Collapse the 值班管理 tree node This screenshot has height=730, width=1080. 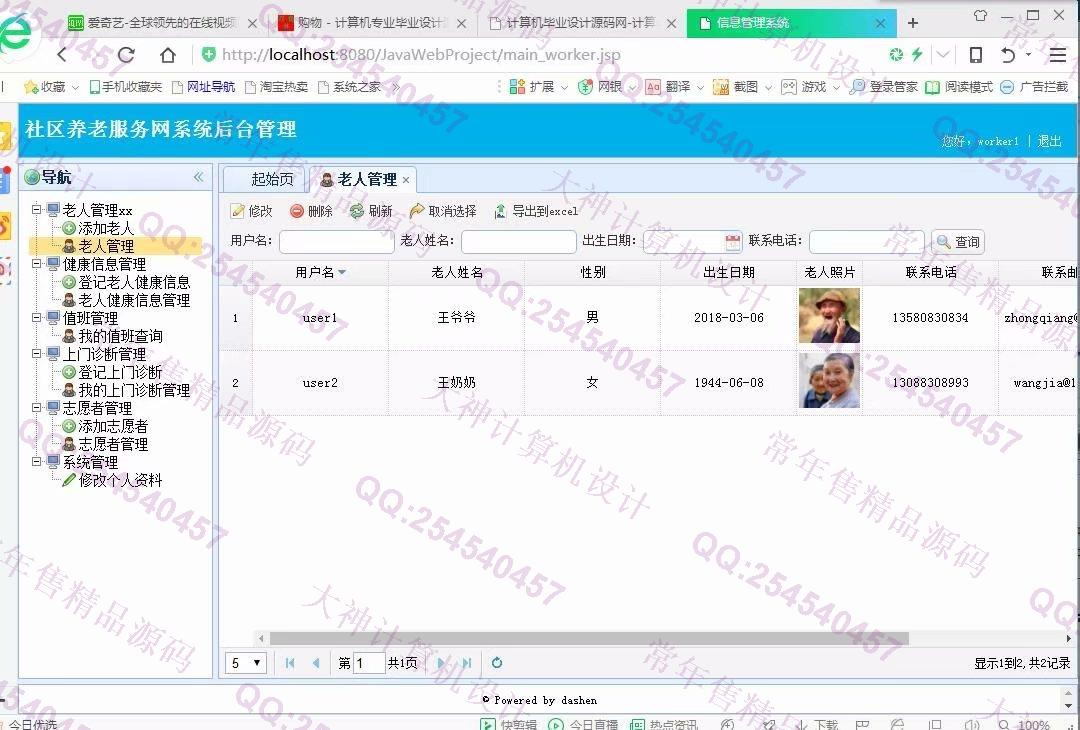tap(37, 317)
